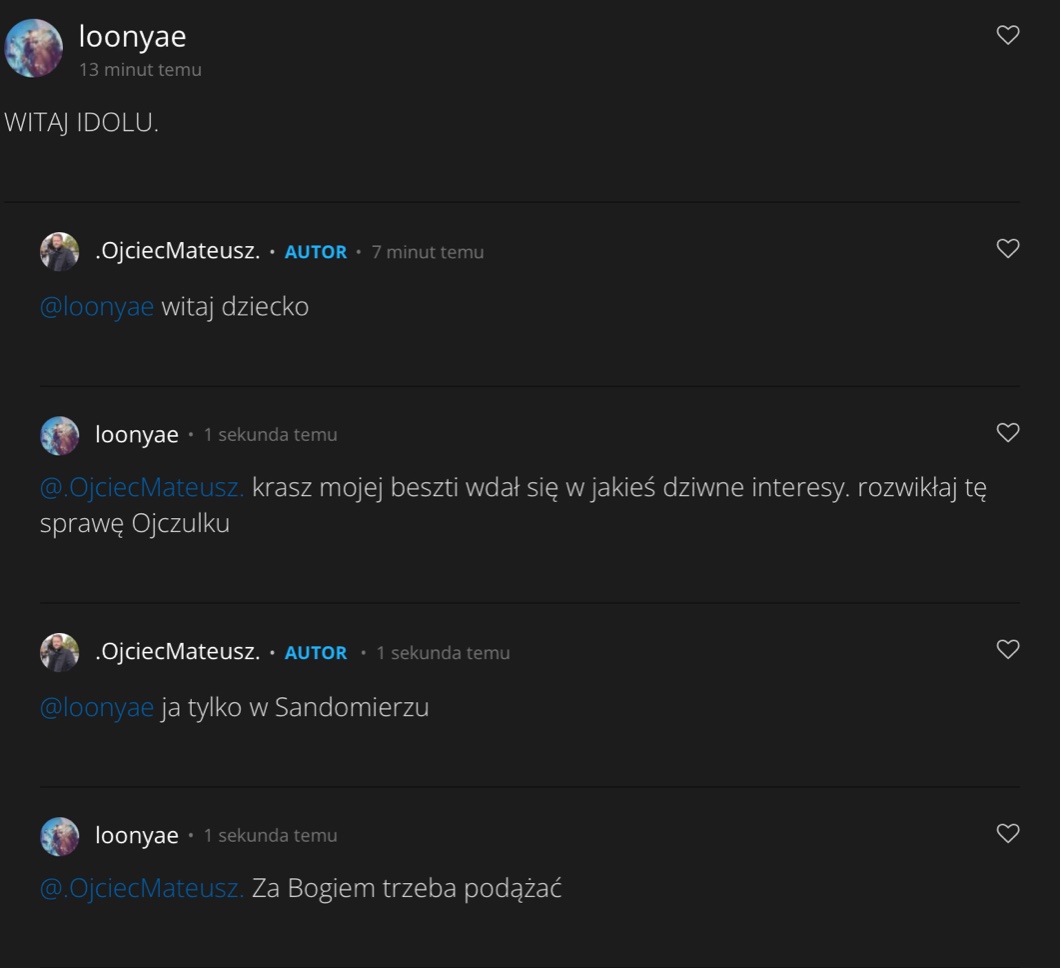Click the loonyae name above the 'krasz mojej beszti' reply

point(137,435)
